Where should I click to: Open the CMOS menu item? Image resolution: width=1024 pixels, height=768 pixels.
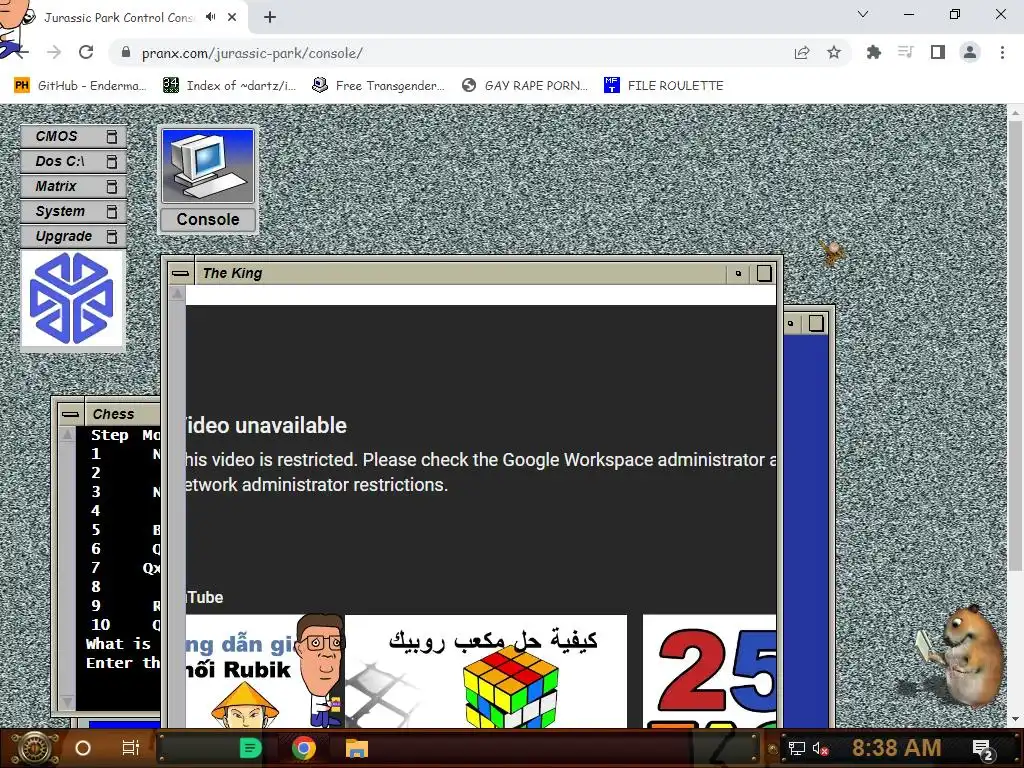click(x=73, y=136)
